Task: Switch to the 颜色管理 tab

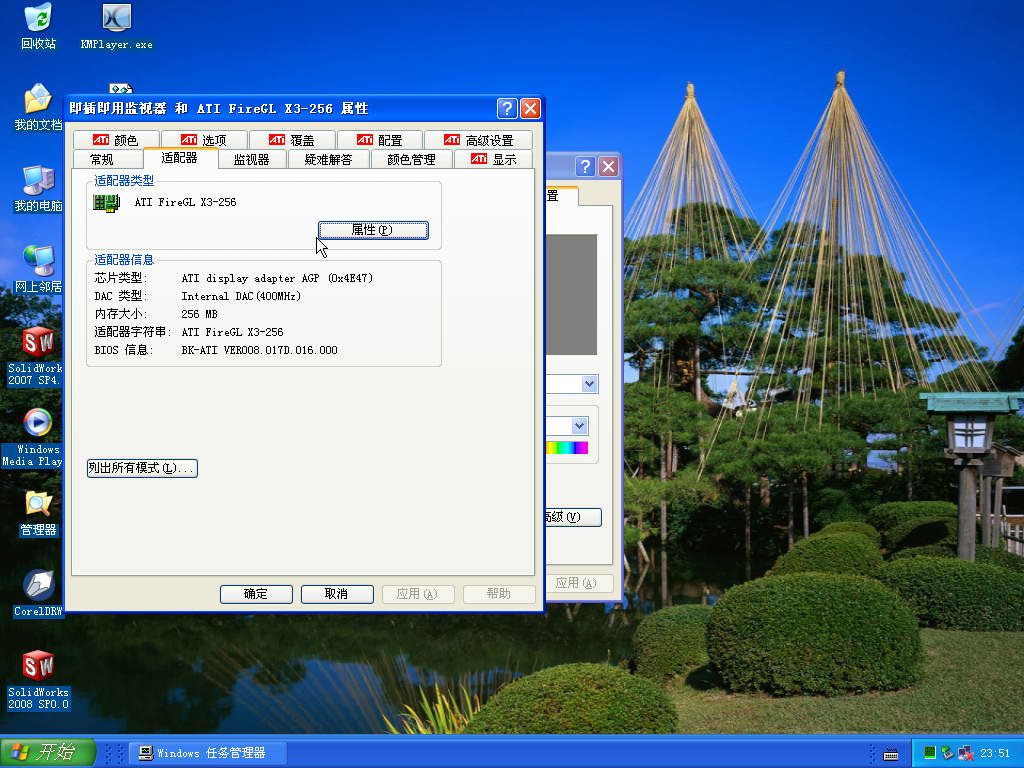Action: click(x=411, y=159)
